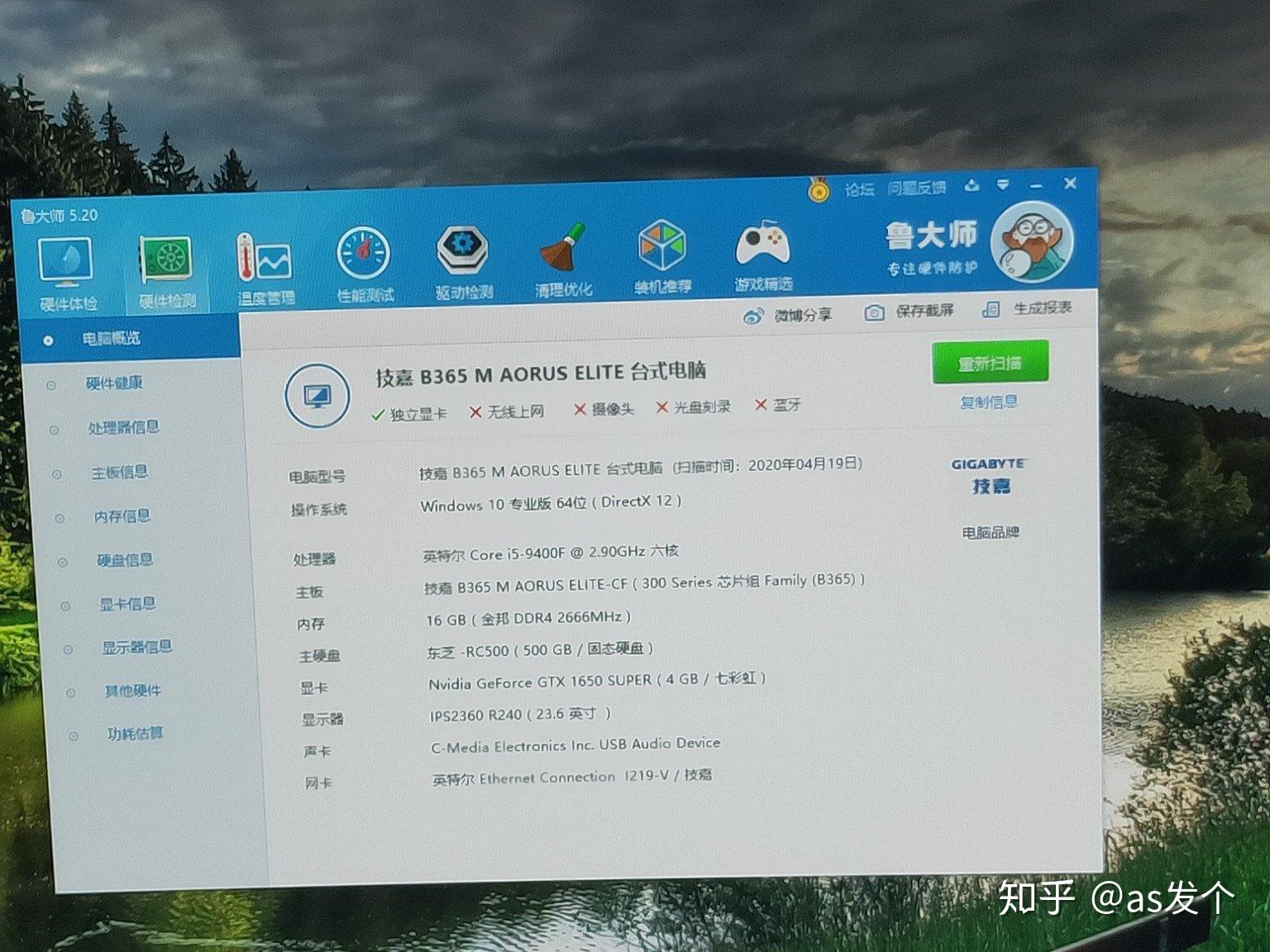Click B365 M AORUS ELITE-CF motherboard value
1270x952 pixels.
click(643, 583)
